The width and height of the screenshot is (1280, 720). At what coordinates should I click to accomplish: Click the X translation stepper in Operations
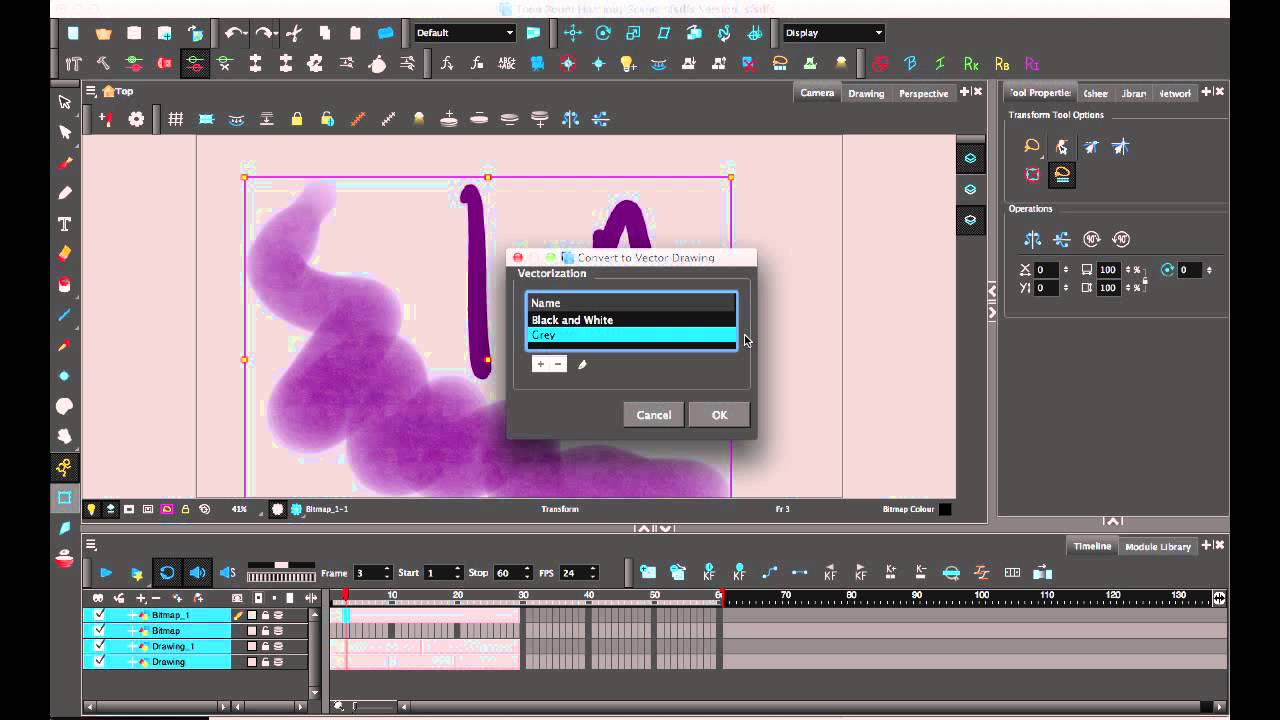(1065, 270)
